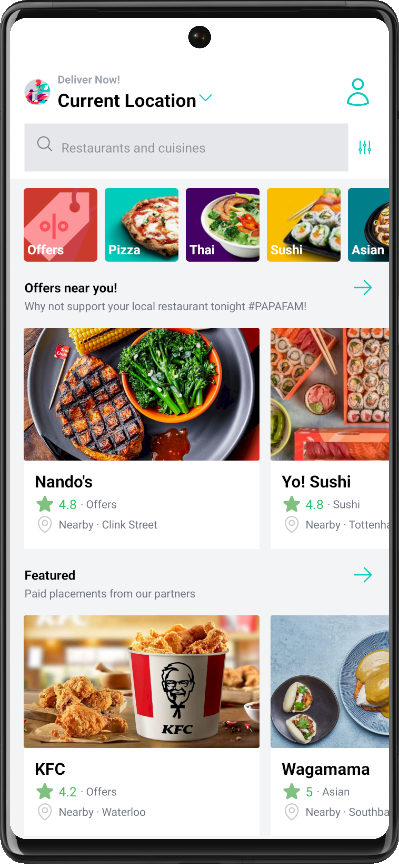
Task: Open the filter sliders icon
Action: [x=365, y=147]
